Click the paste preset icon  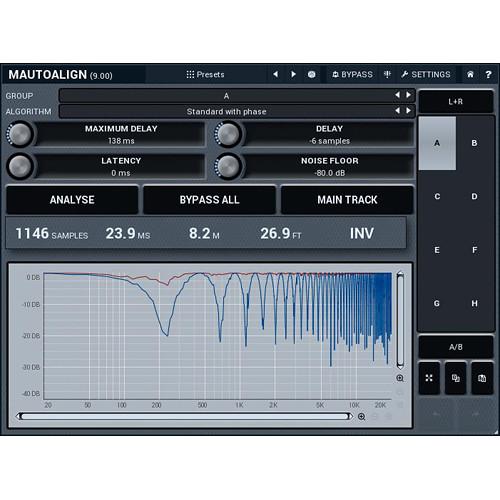482,378
